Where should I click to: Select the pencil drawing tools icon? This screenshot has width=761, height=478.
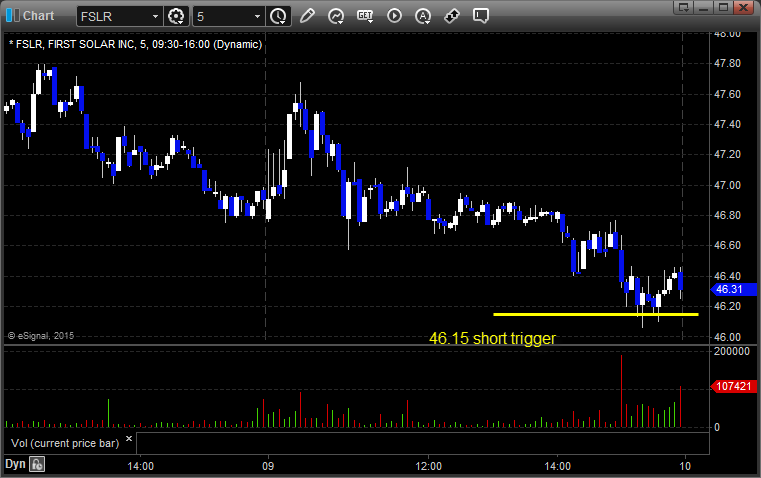click(x=307, y=16)
